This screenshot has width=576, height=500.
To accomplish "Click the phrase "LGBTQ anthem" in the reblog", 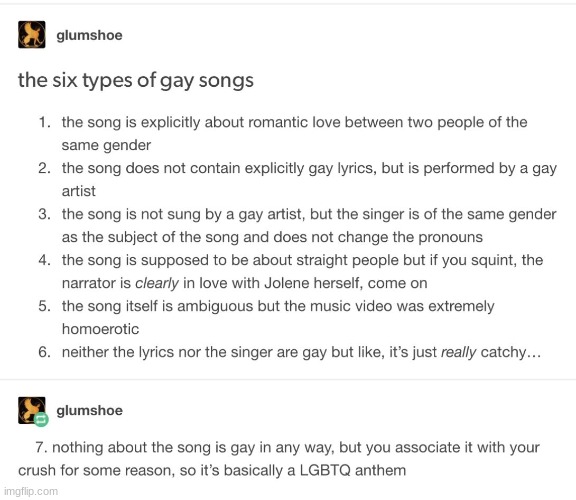I will 353,470.
